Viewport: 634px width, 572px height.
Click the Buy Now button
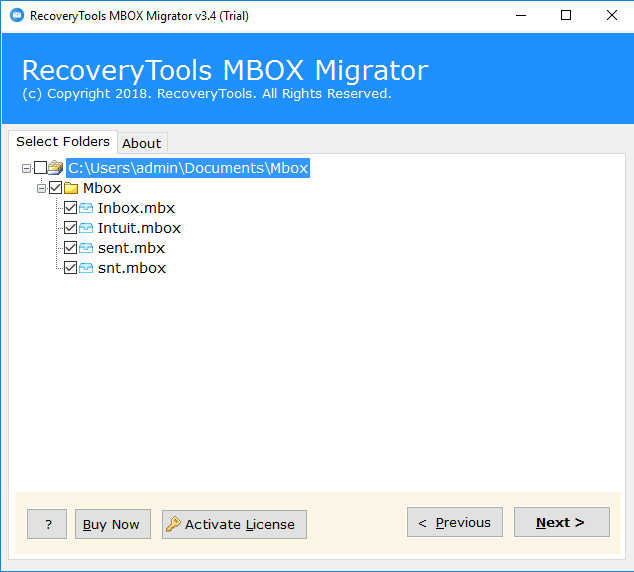(x=113, y=524)
